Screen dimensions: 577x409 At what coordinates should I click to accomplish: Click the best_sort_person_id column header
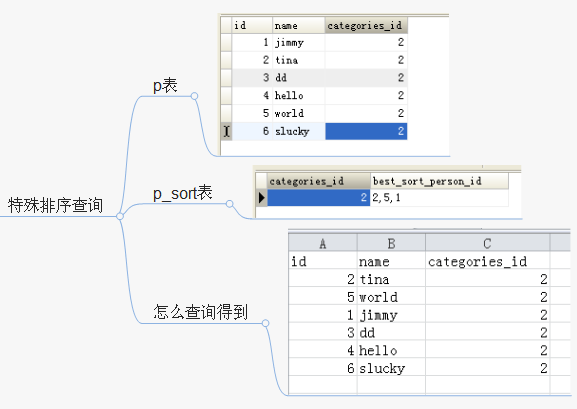pyautogui.click(x=439, y=181)
